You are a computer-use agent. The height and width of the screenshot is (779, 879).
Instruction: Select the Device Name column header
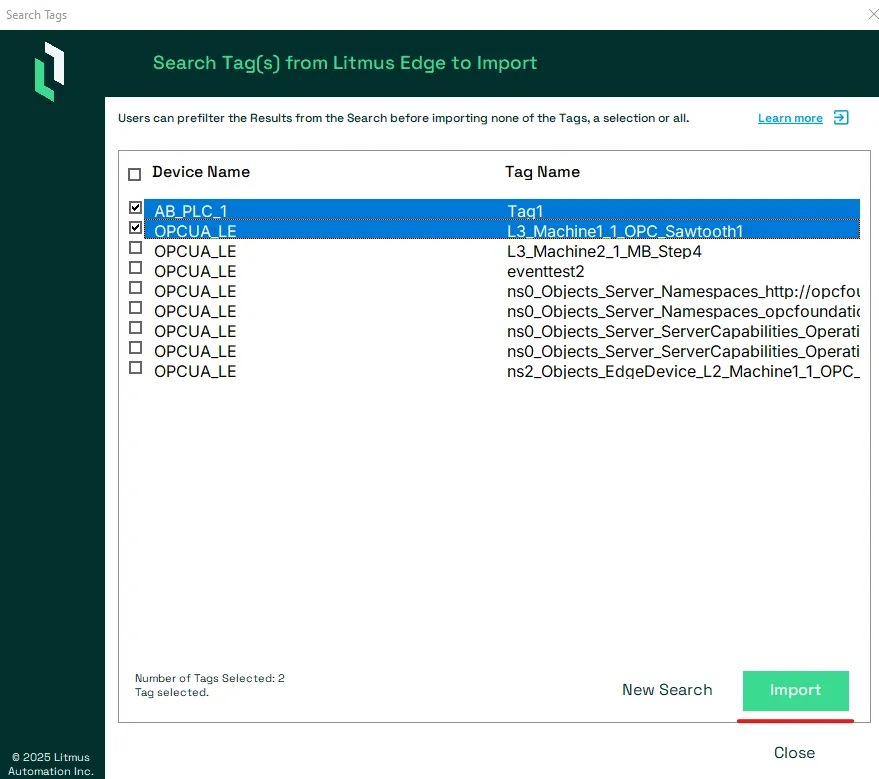(201, 172)
